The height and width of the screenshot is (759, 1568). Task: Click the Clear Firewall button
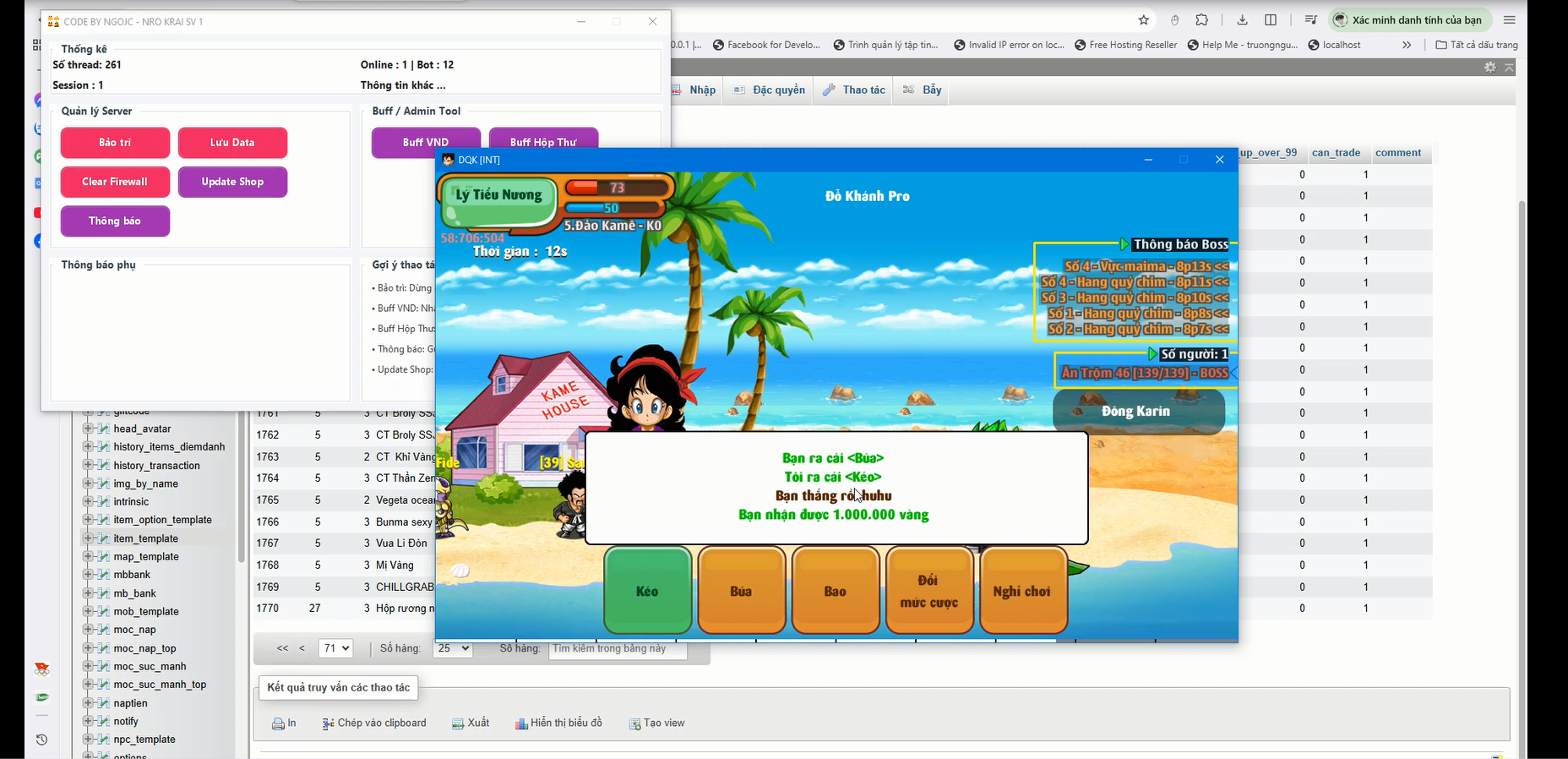click(115, 182)
